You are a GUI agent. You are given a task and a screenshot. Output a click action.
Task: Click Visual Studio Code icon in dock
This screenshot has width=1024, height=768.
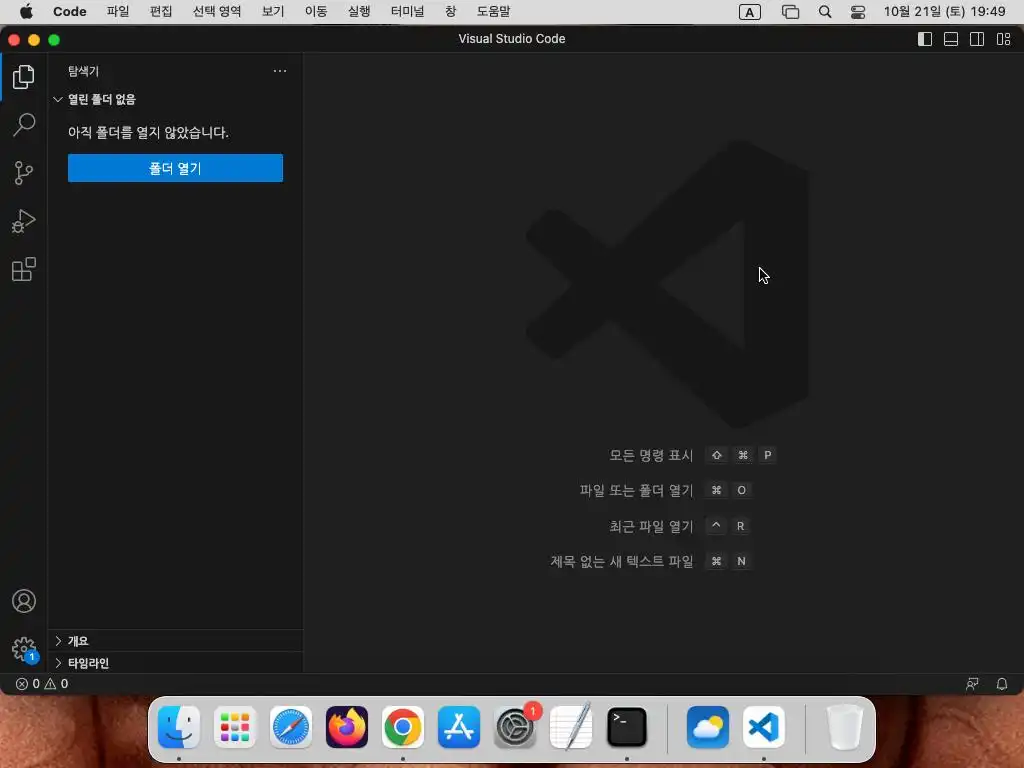763,727
